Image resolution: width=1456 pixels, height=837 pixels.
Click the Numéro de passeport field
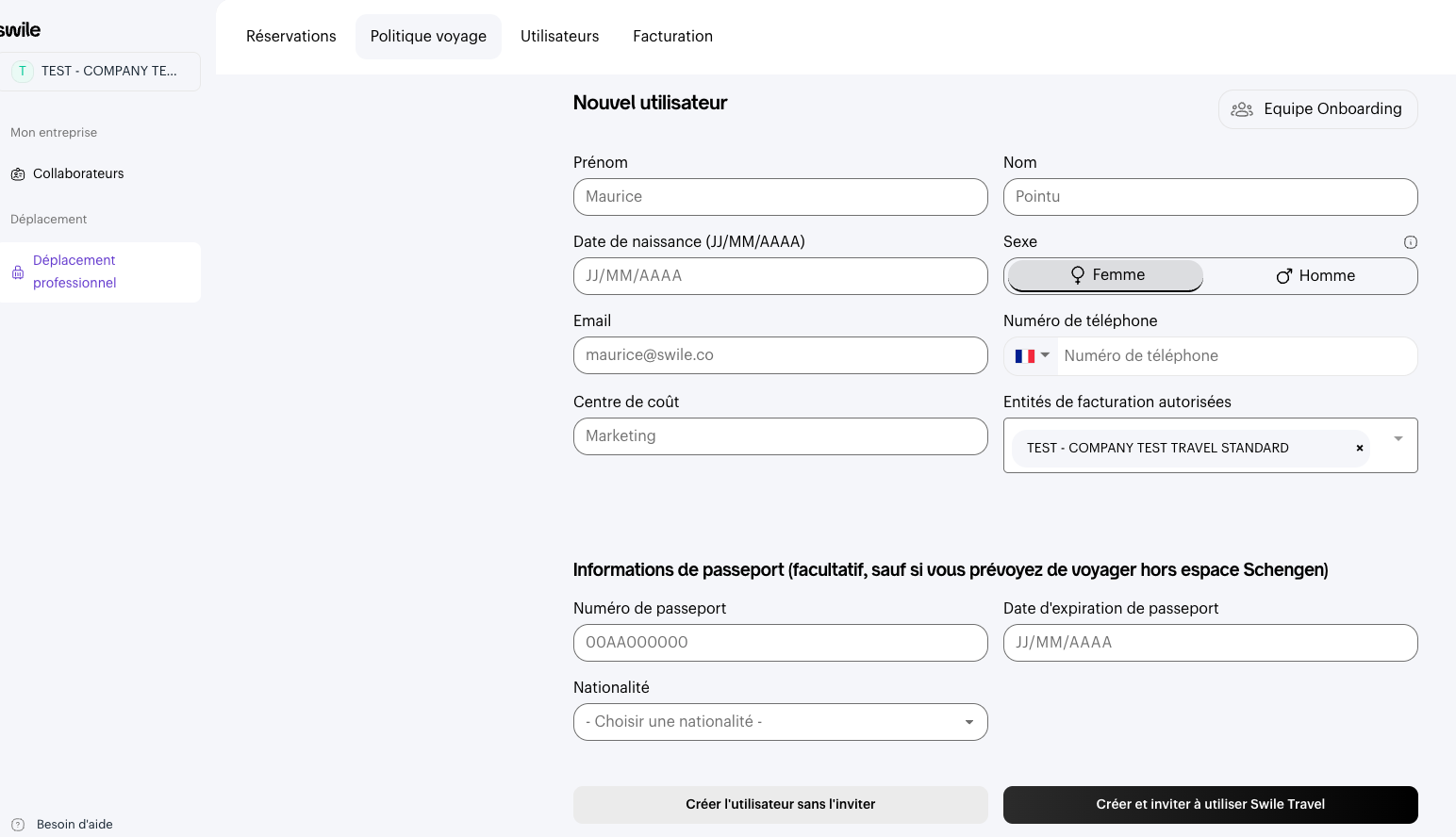[x=780, y=643]
